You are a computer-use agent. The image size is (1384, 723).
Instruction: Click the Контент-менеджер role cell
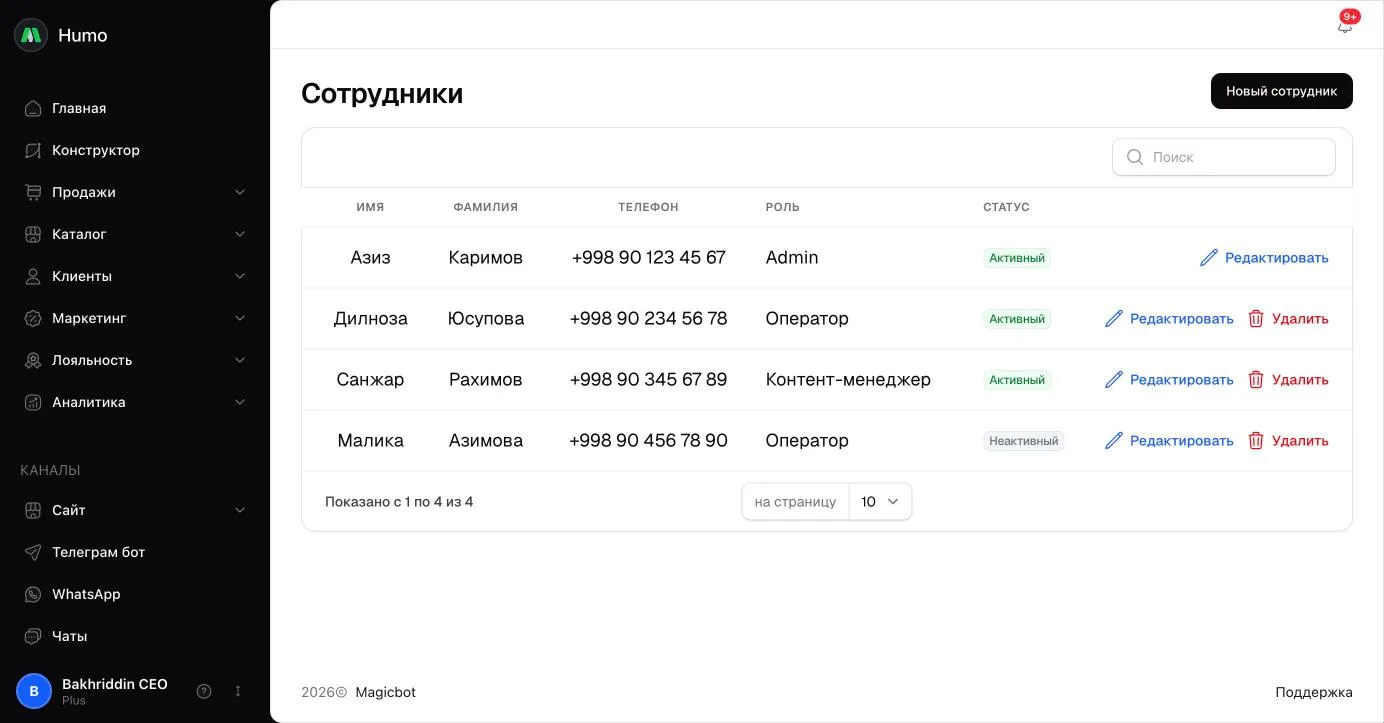848,380
